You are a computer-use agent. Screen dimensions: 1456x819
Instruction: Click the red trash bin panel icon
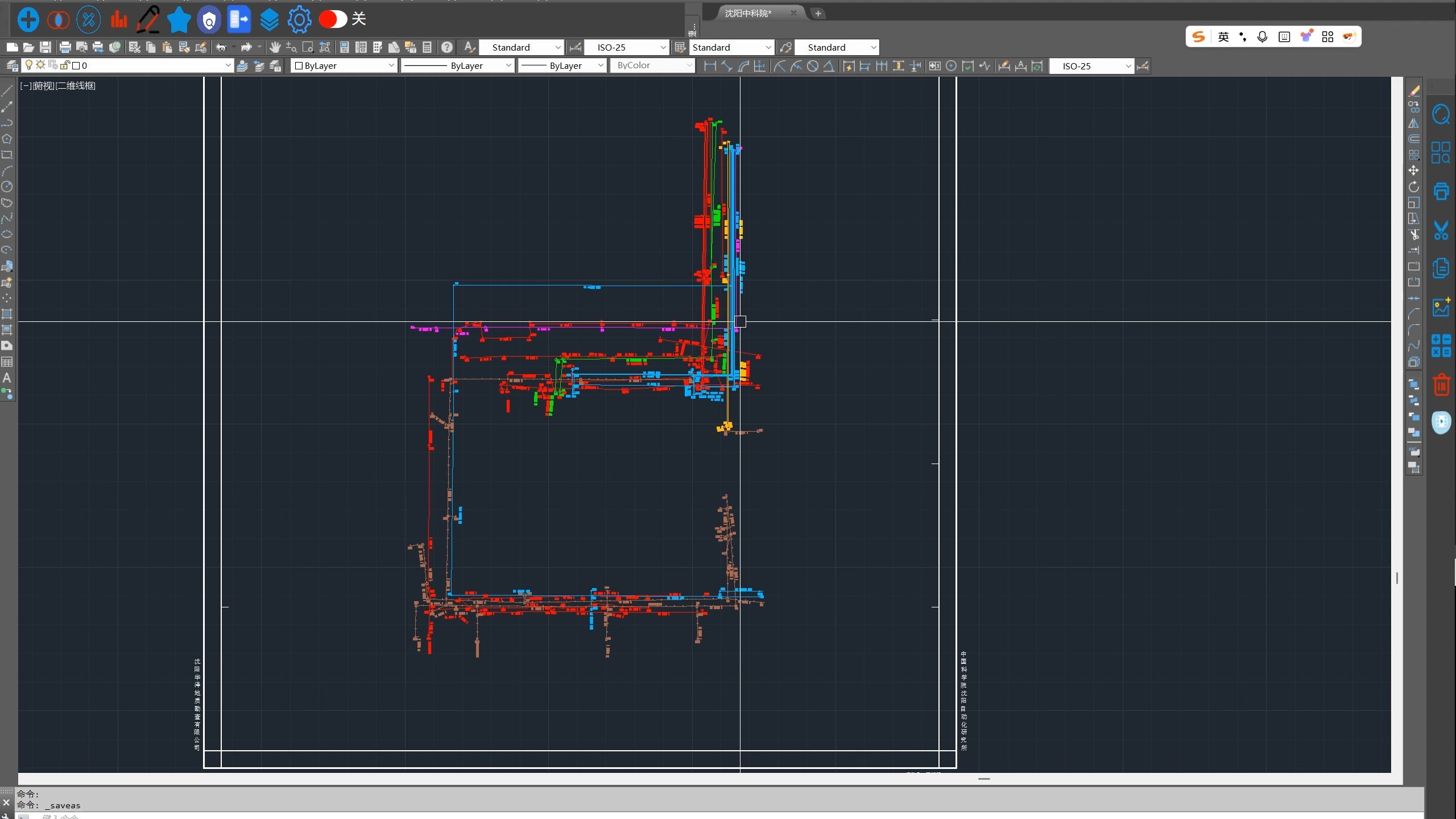pos(1441,385)
